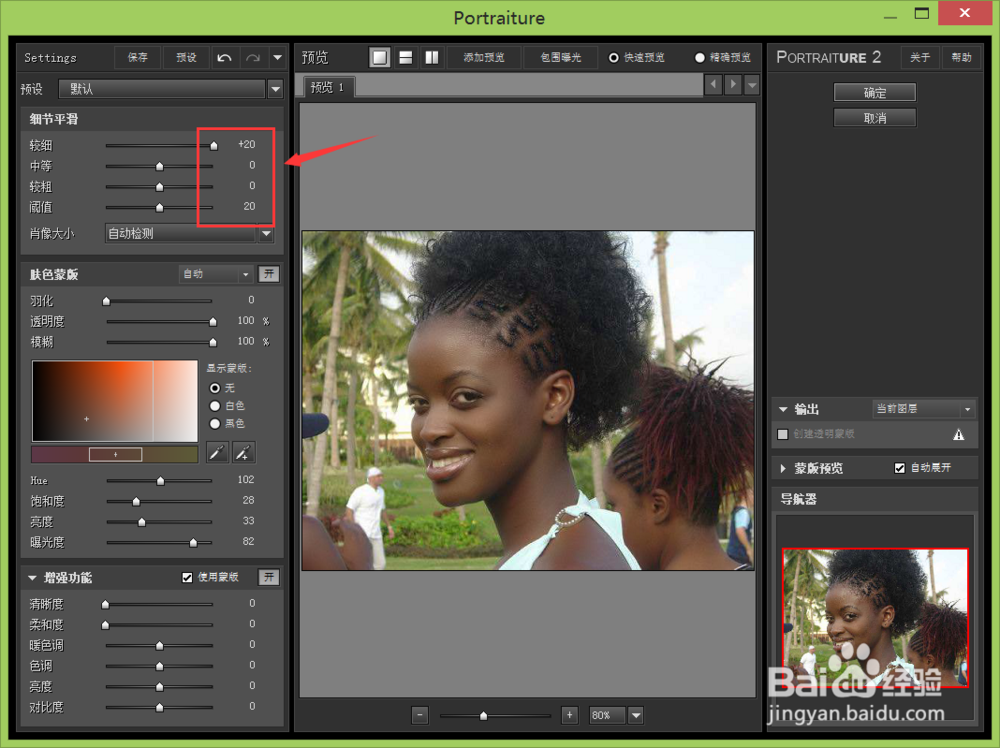Select the eyedropper-plus add color tool
Image resolution: width=1000 pixels, height=748 pixels.
pyautogui.click(x=243, y=453)
